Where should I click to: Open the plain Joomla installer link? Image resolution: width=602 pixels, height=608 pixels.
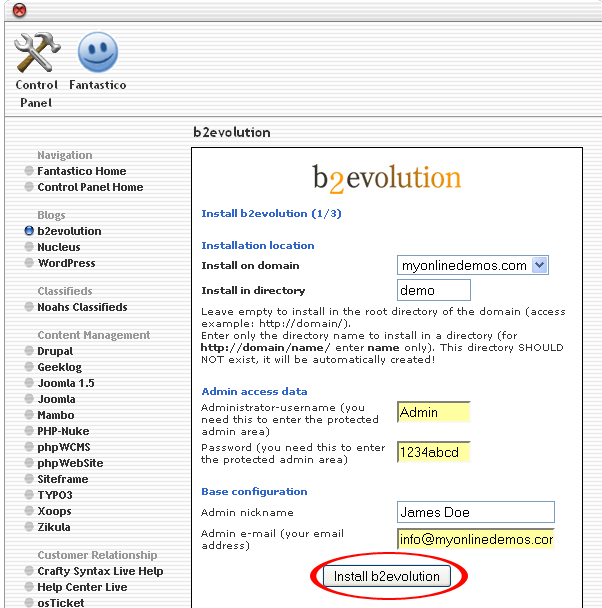click(56, 399)
